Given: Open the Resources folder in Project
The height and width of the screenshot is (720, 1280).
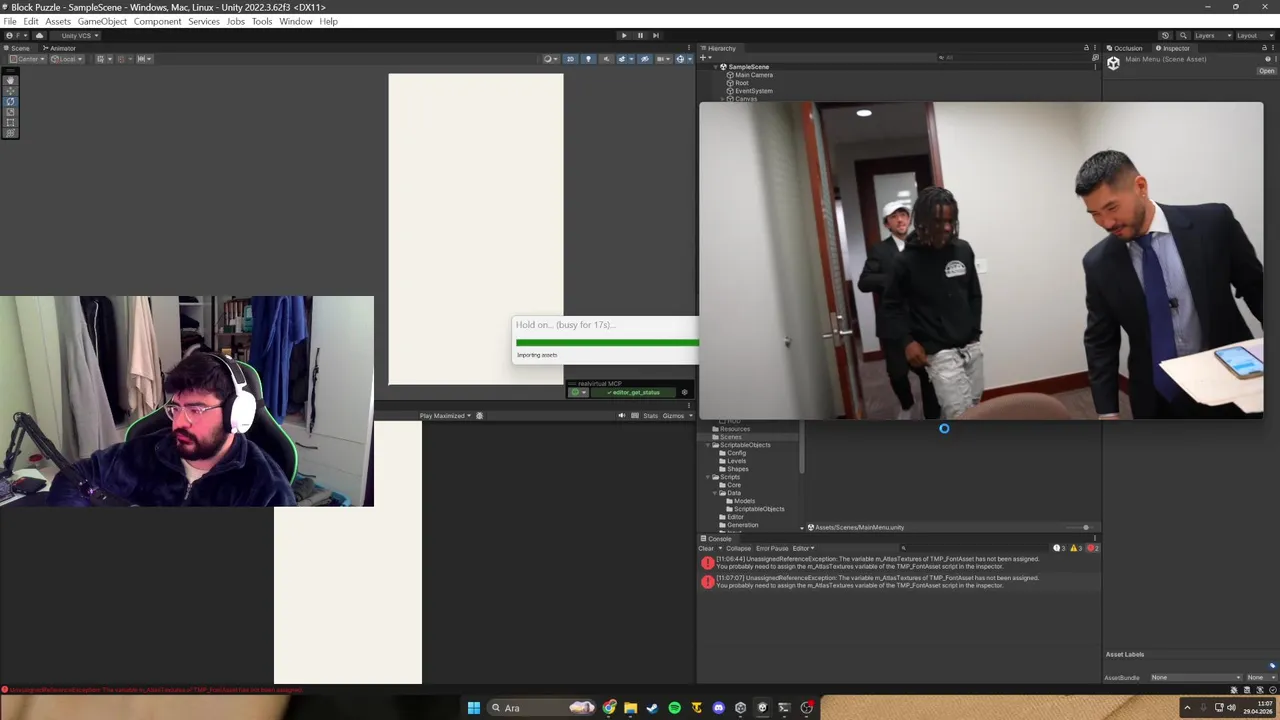Looking at the screenshot, I should pyautogui.click(x=734, y=429).
